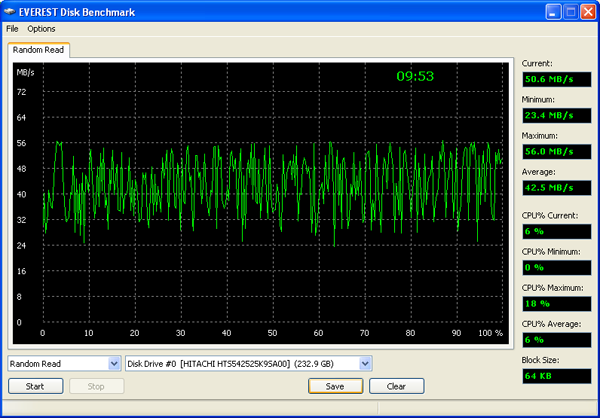Click the "Average:" label
This screenshot has height=418, width=600.
click(x=538, y=172)
